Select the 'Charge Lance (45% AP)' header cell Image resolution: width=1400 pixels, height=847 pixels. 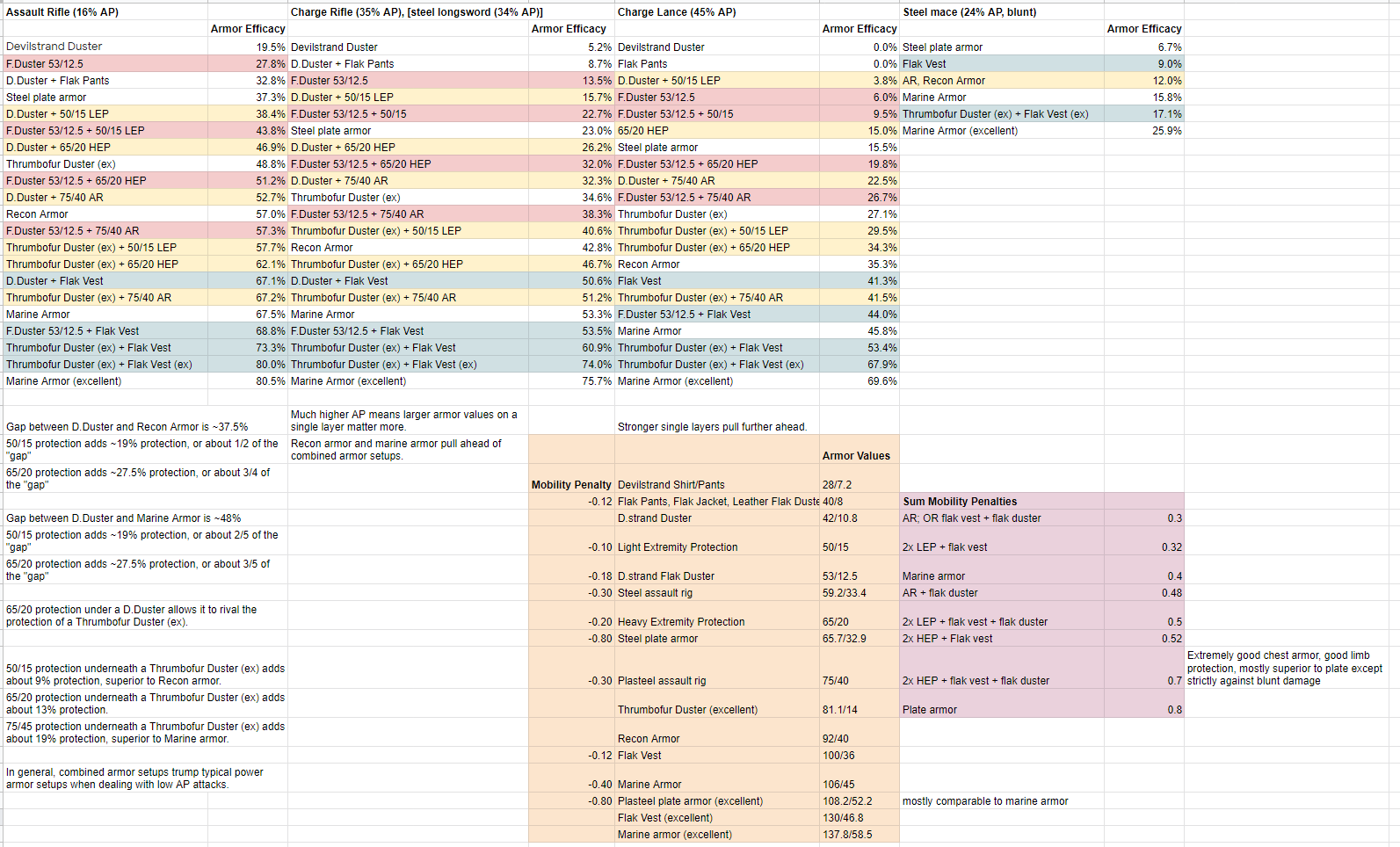[717, 12]
